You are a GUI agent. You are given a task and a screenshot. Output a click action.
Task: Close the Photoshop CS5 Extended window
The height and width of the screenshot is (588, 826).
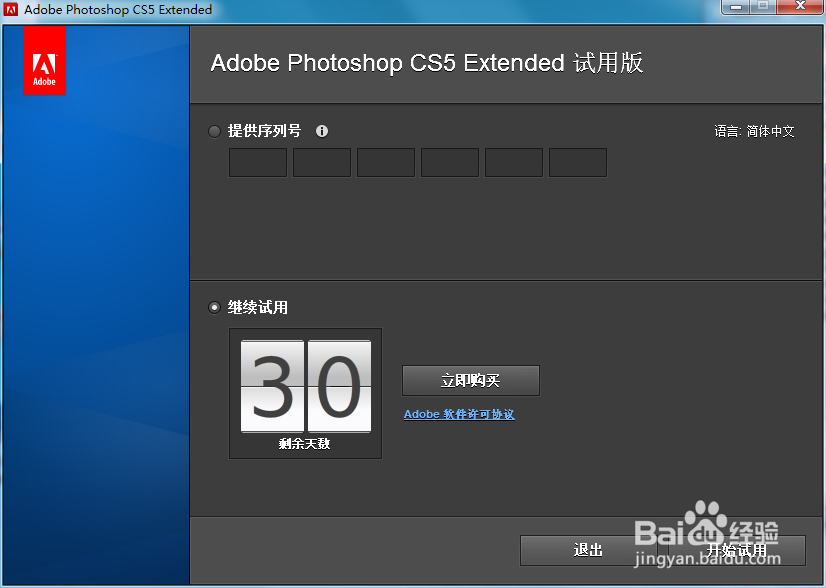(800, 6)
